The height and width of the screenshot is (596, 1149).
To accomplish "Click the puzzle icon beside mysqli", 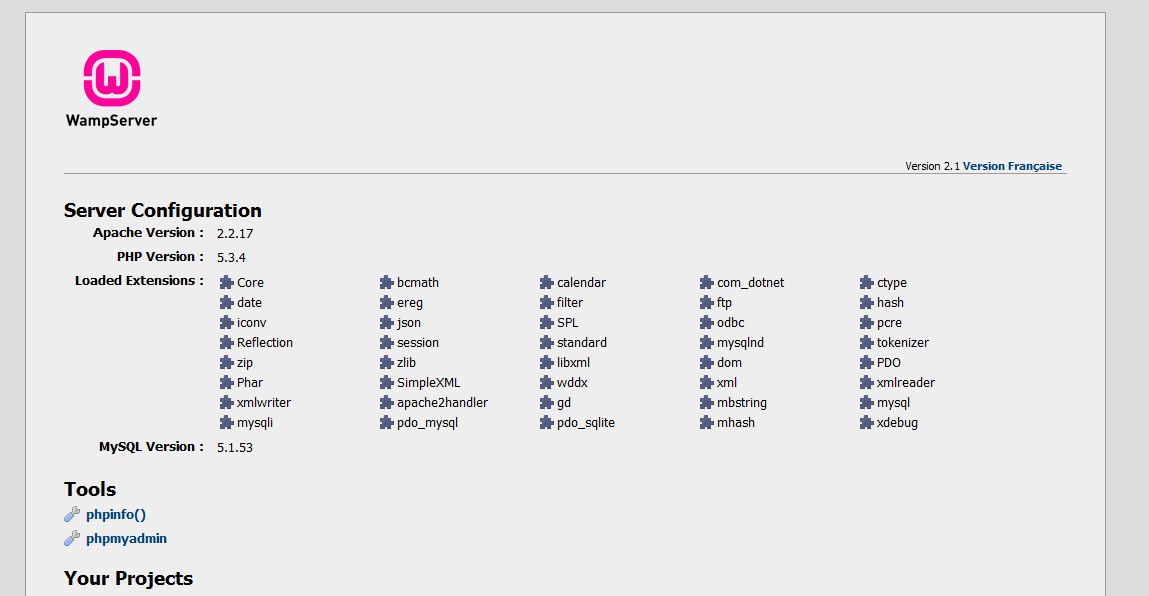I will click(x=226, y=422).
